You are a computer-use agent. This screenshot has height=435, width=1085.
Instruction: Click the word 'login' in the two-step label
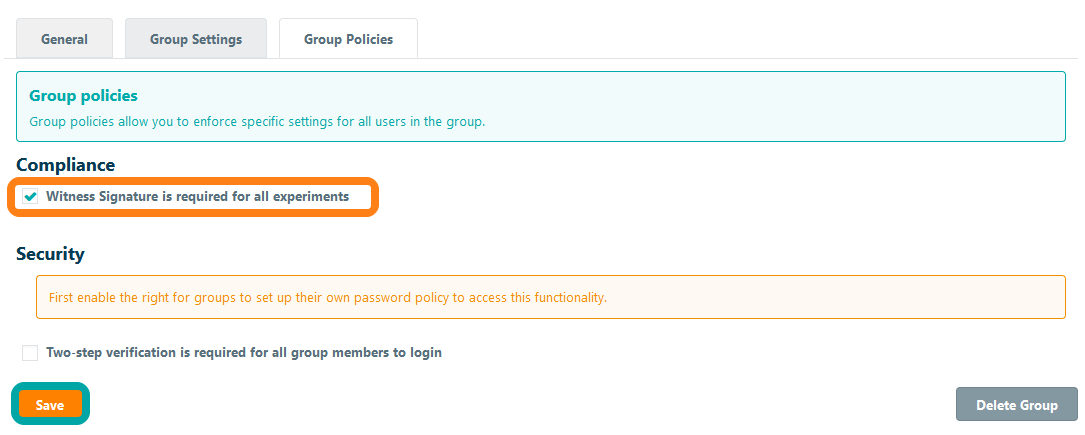point(425,353)
